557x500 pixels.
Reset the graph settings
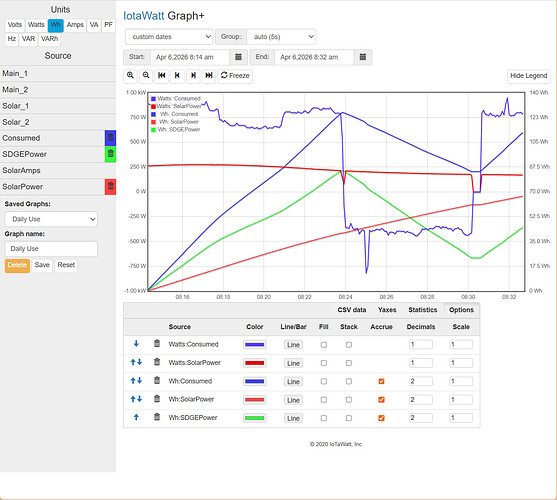tap(66, 265)
